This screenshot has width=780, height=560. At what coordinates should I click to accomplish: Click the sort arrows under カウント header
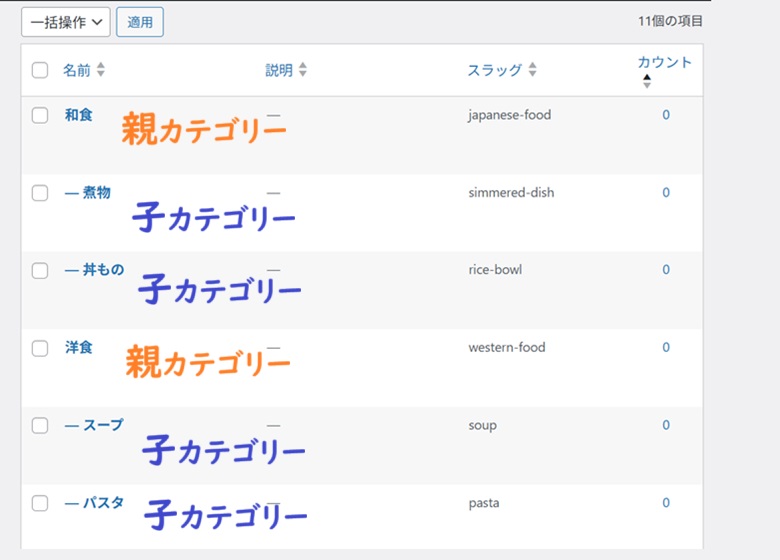(x=647, y=81)
